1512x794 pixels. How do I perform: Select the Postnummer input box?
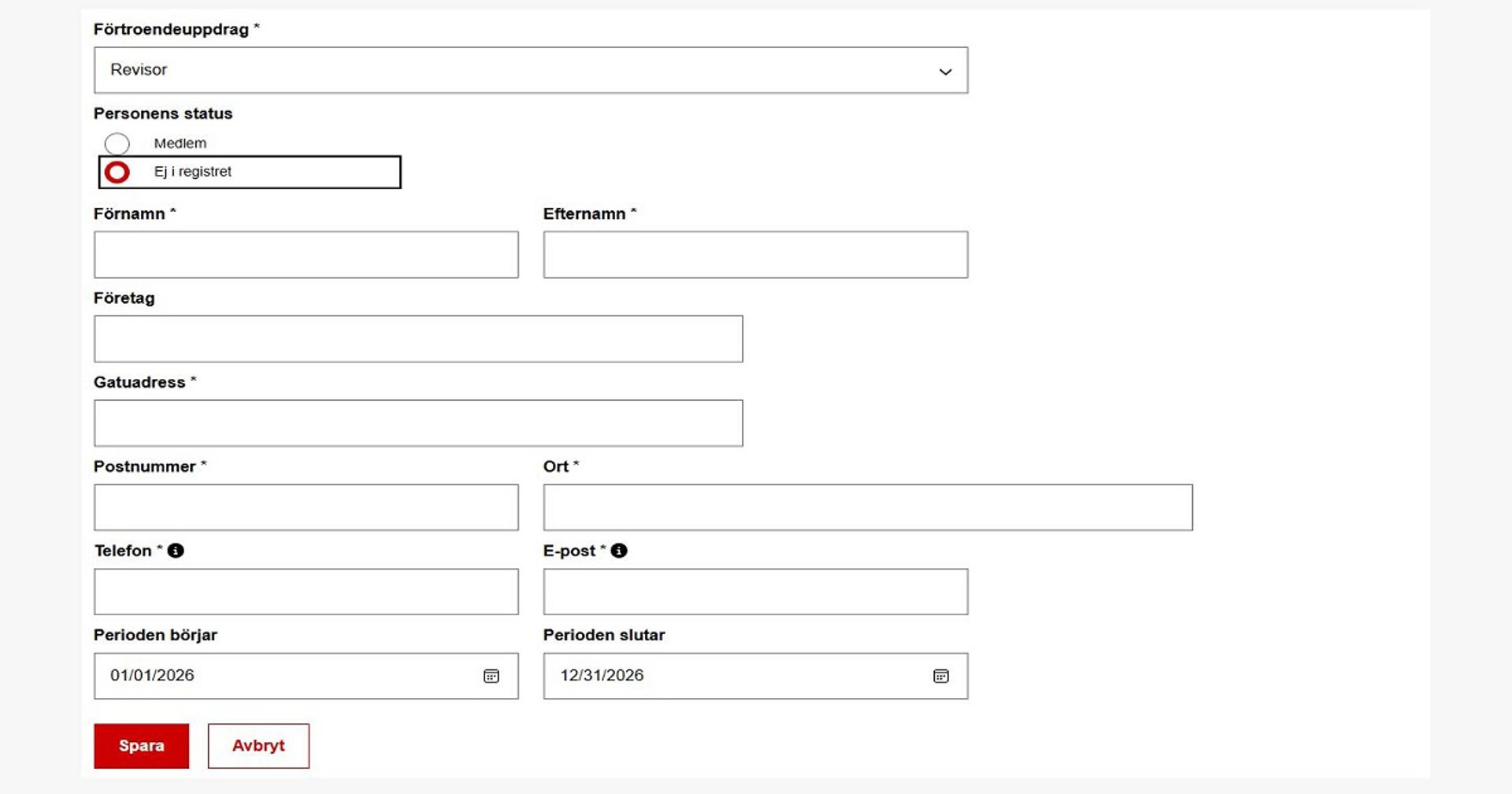(x=306, y=507)
